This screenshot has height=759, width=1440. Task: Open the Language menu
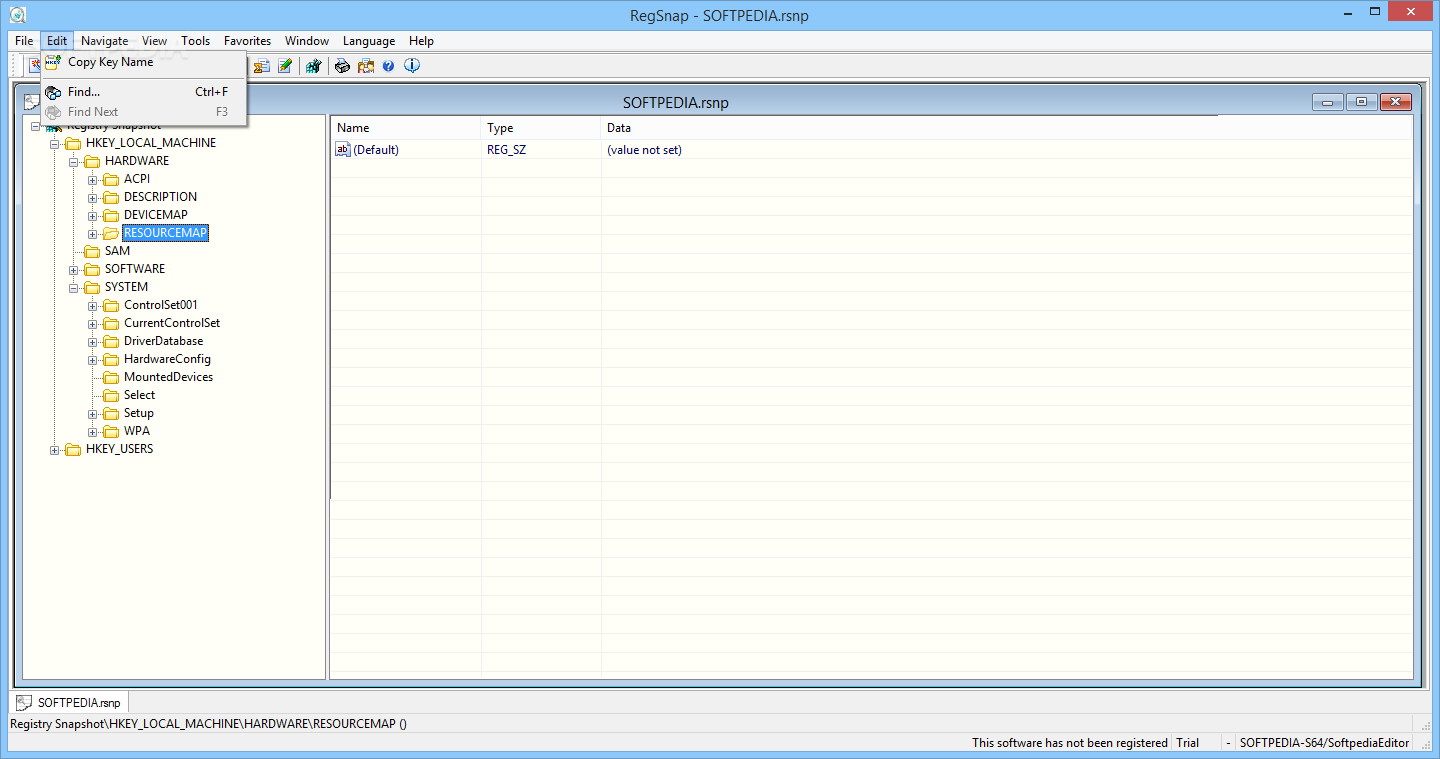[x=369, y=41]
